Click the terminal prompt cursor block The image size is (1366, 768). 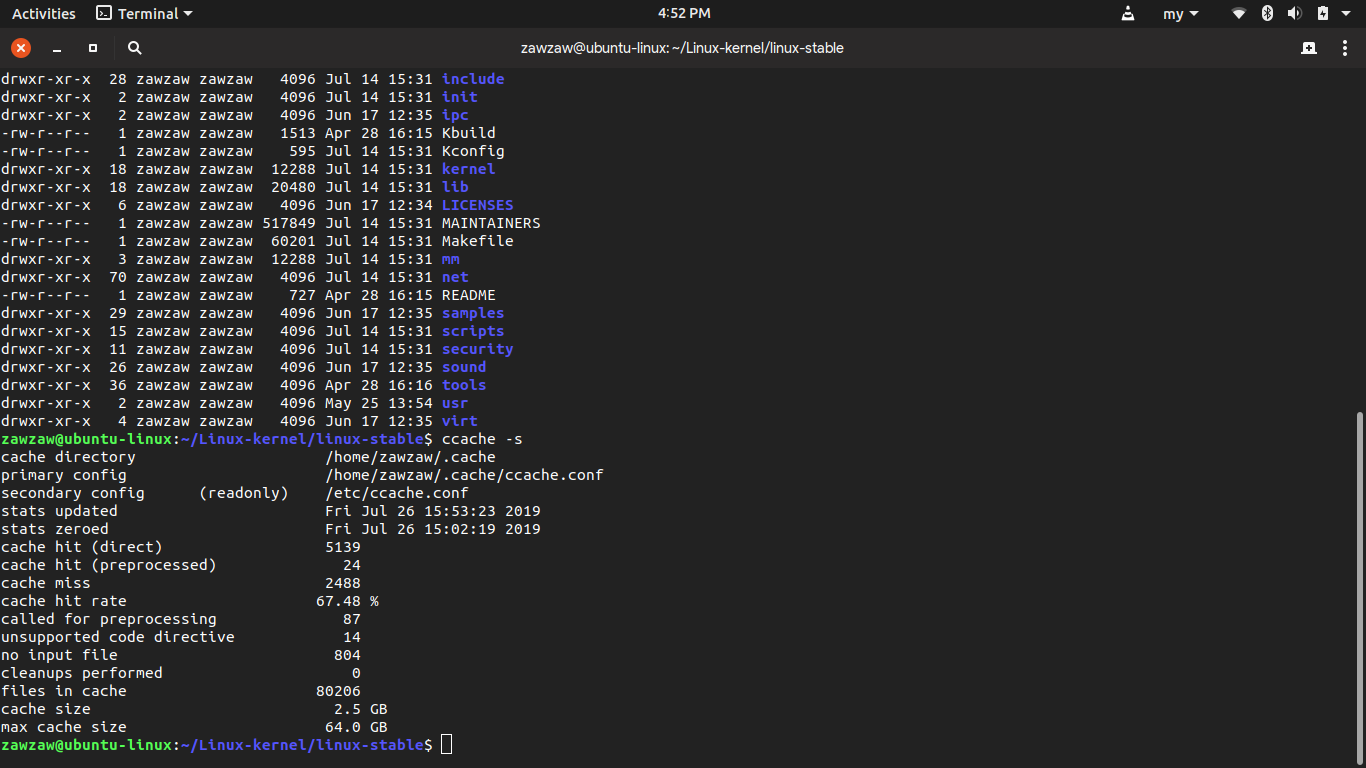(x=446, y=745)
